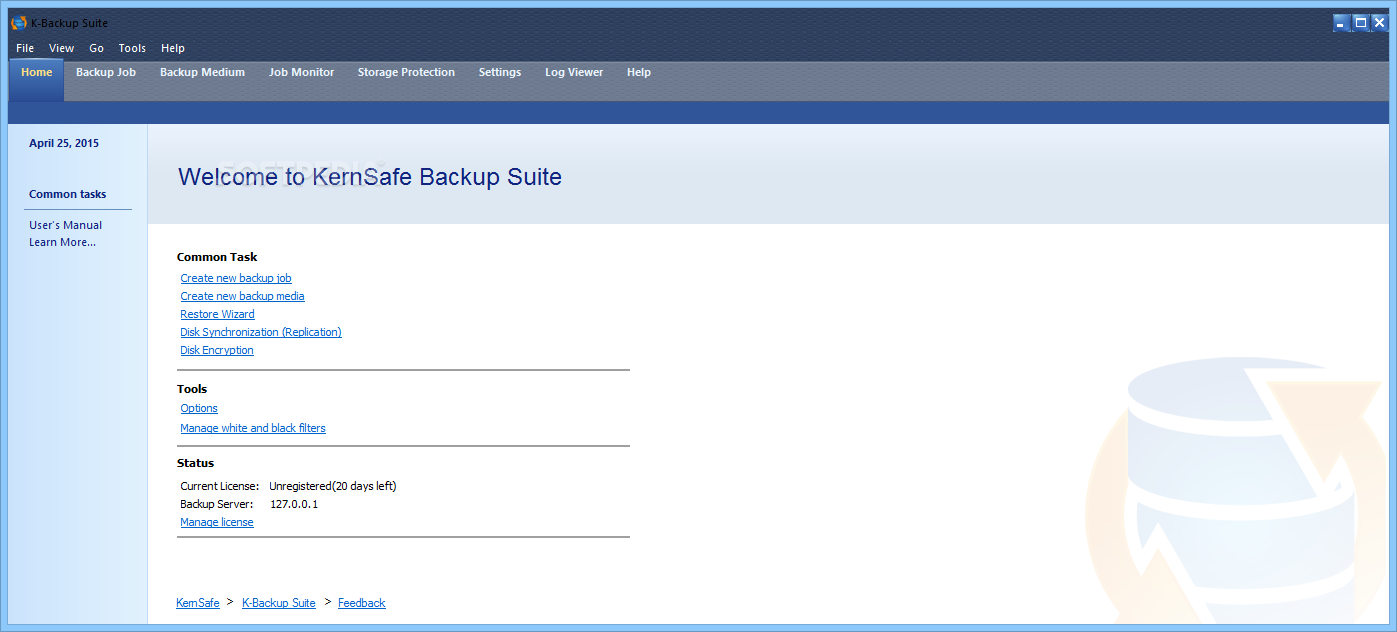The height and width of the screenshot is (632, 1397).
Task: Maximize the K-Backup Suite window
Action: pos(1360,22)
